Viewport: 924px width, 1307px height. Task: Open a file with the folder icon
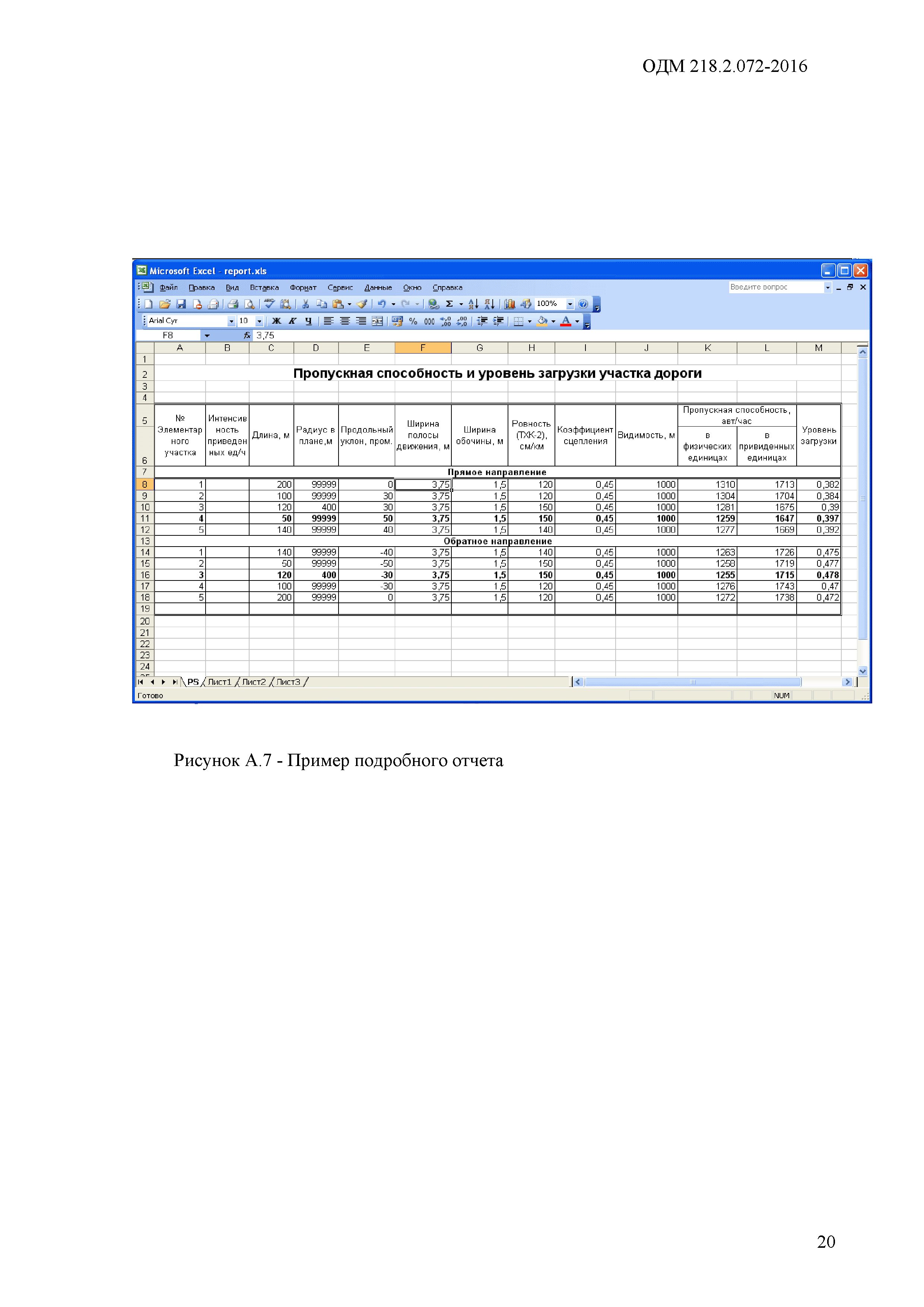tap(165, 304)
